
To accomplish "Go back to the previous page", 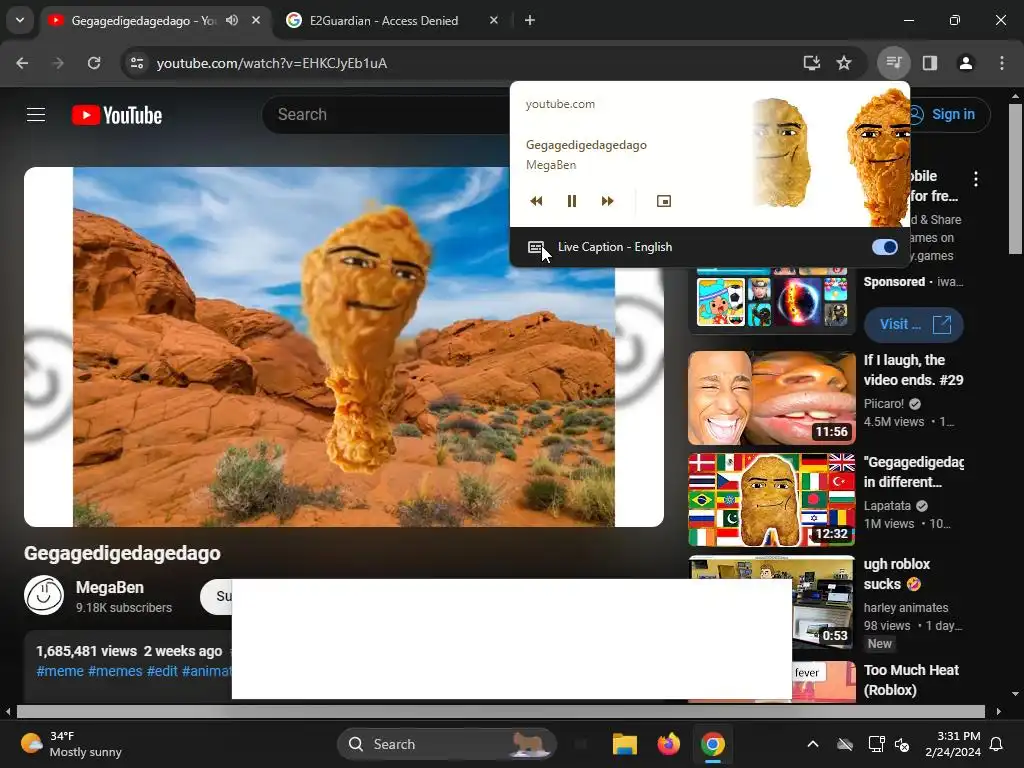I will point(22,63).
